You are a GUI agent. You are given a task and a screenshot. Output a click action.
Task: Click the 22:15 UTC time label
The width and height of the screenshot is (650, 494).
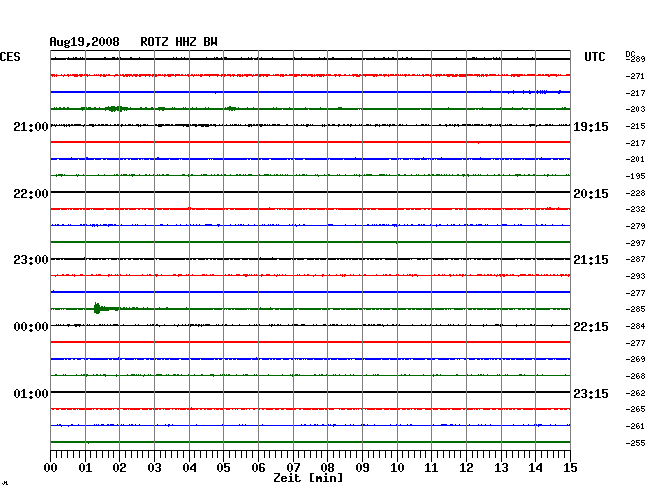click(591, 327)
